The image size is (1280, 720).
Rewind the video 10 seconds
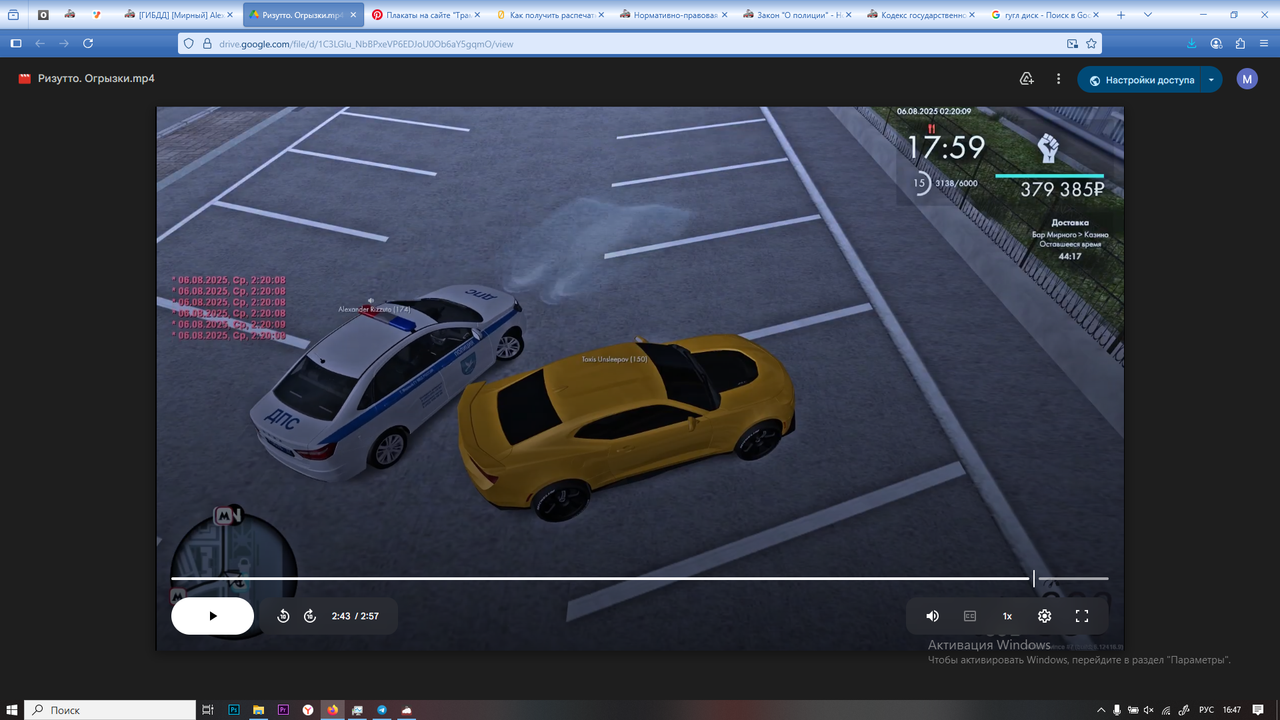coord(283,616)
